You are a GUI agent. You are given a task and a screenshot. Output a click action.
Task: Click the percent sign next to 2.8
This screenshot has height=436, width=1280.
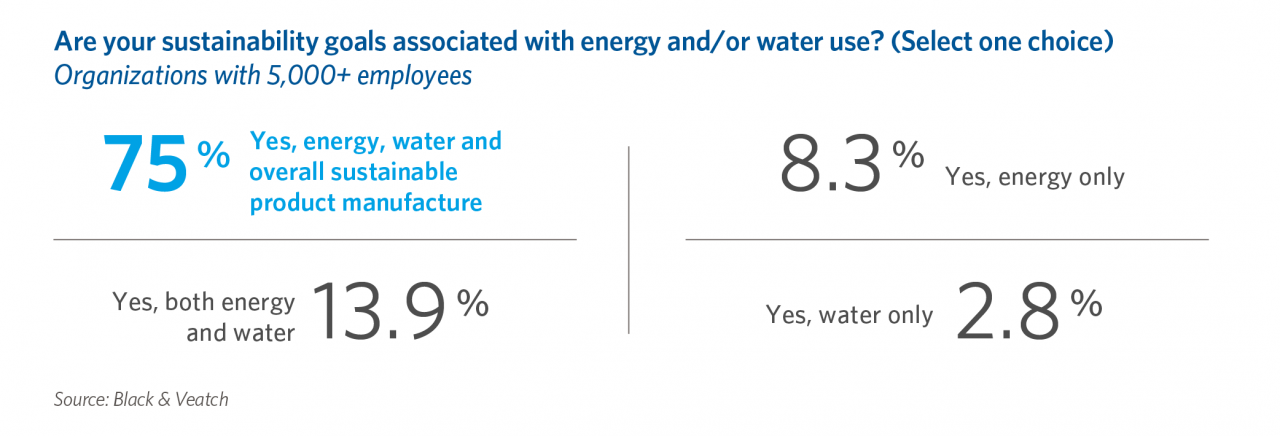point(1086,303)
